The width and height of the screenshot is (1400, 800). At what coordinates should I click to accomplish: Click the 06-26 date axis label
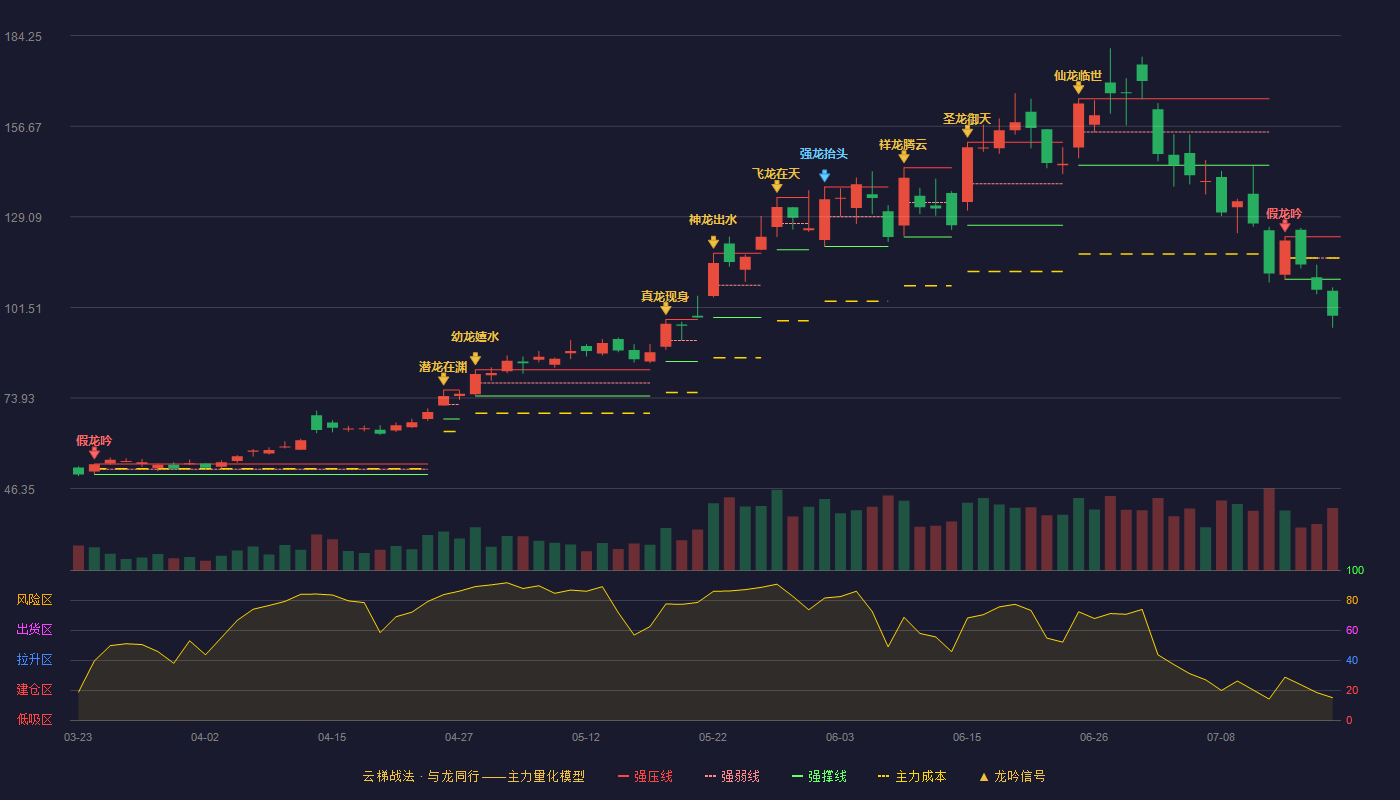pos(1094,737)
